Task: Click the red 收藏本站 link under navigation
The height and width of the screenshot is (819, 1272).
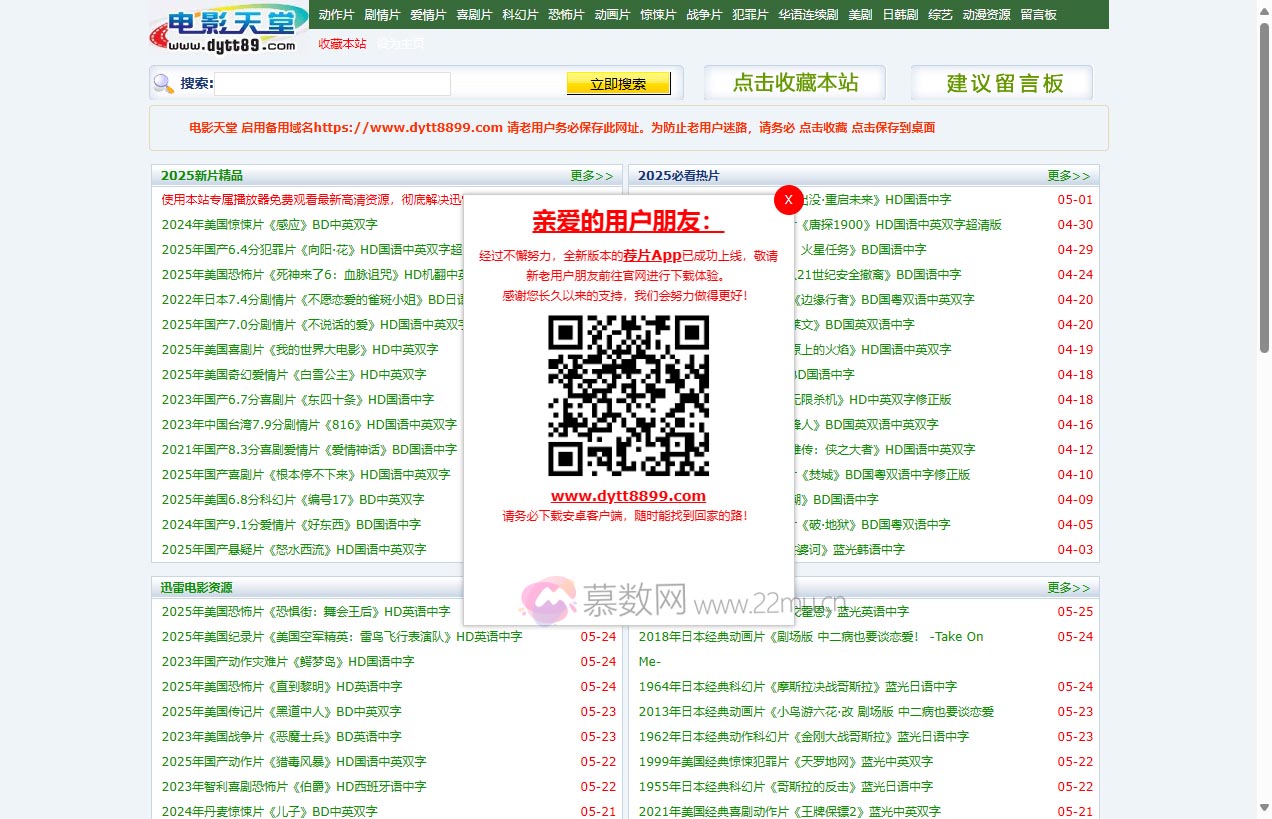Action: (x=342, y=44)
